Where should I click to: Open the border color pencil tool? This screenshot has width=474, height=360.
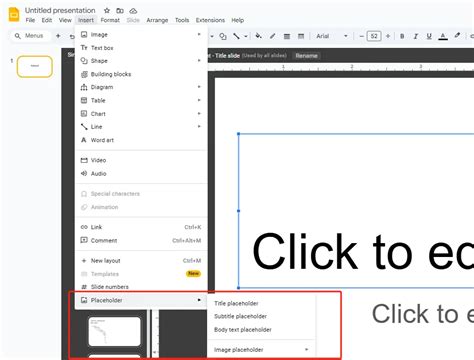coord(272,36)
